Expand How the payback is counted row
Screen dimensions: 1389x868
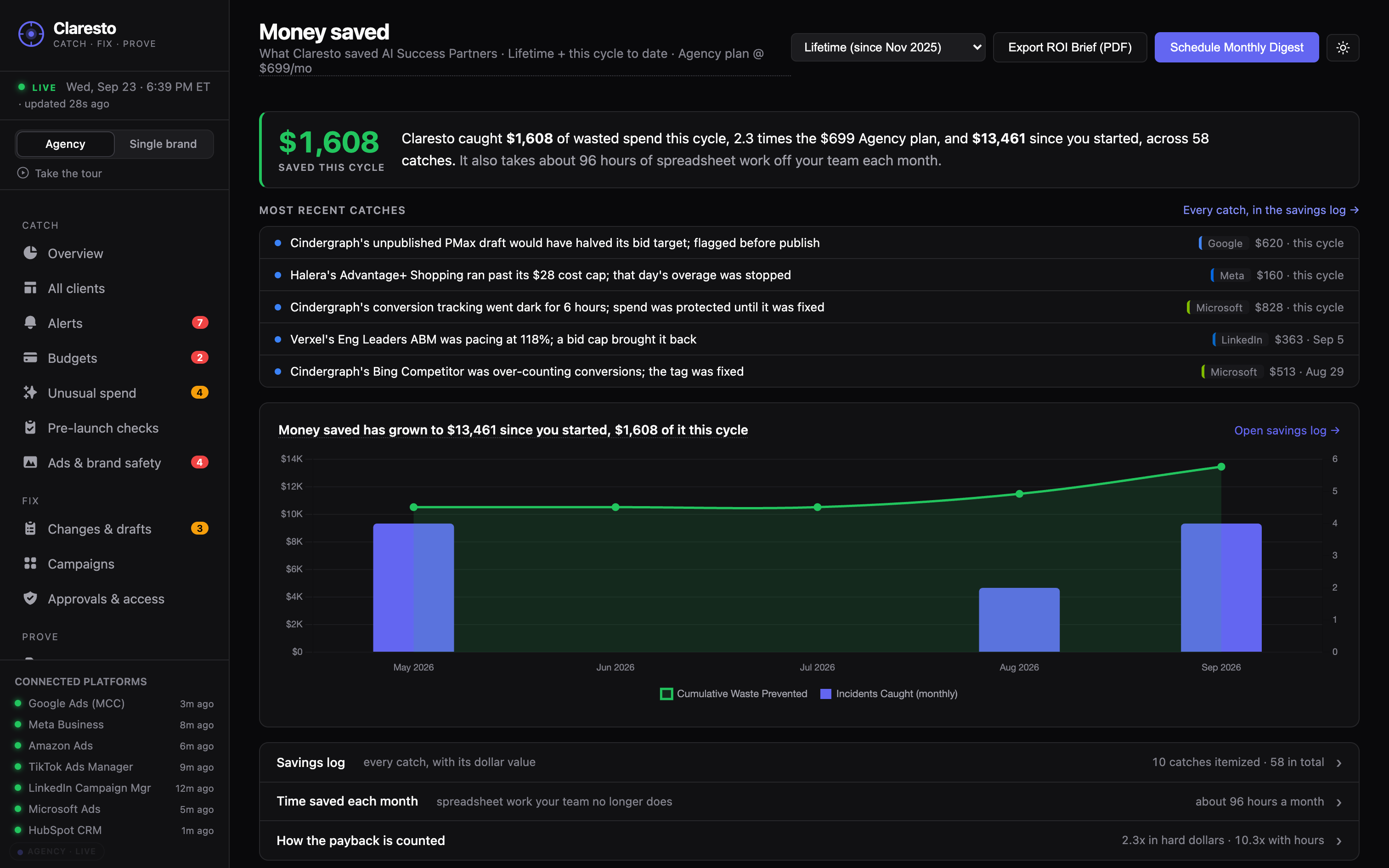click(809, 840)
